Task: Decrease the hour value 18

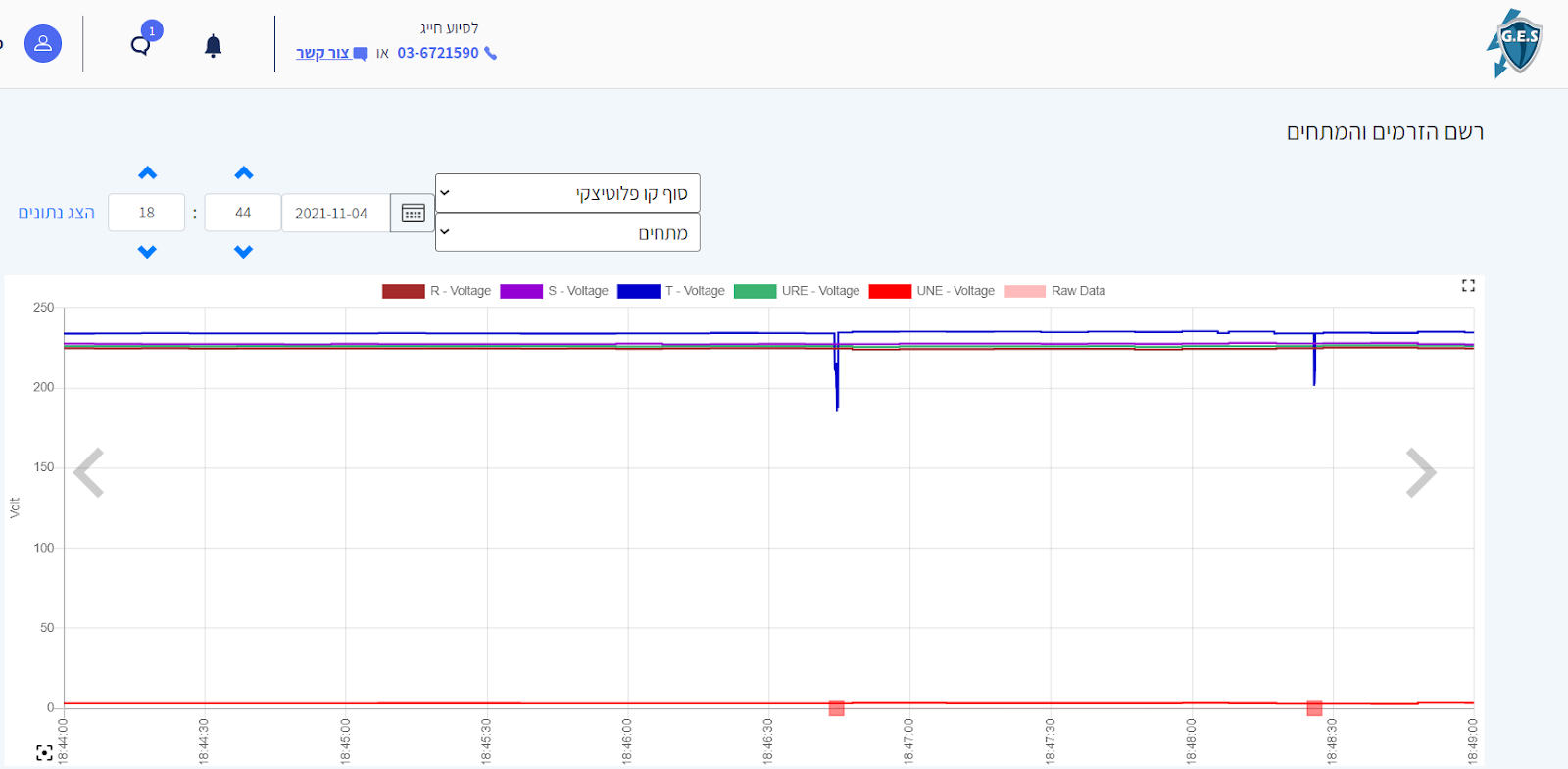Action: (x=147, y=252)
